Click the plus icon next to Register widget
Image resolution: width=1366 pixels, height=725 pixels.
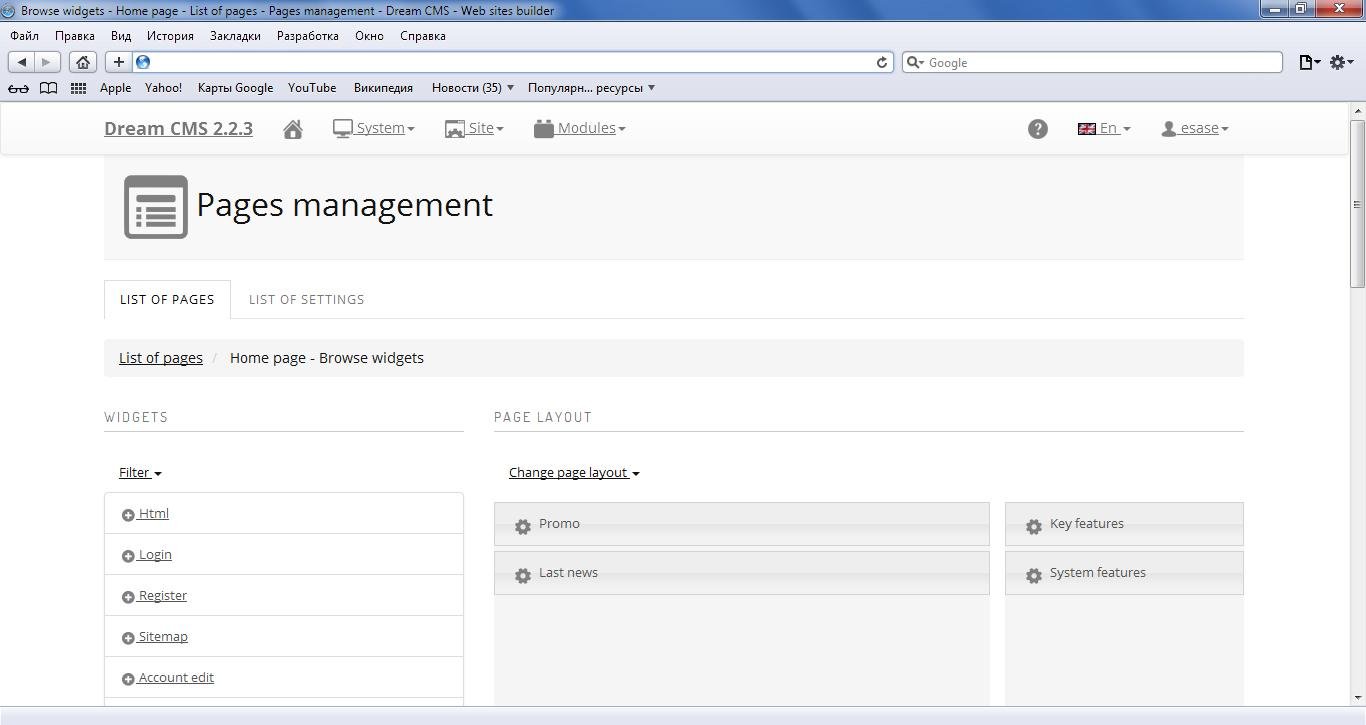[127, 596]
